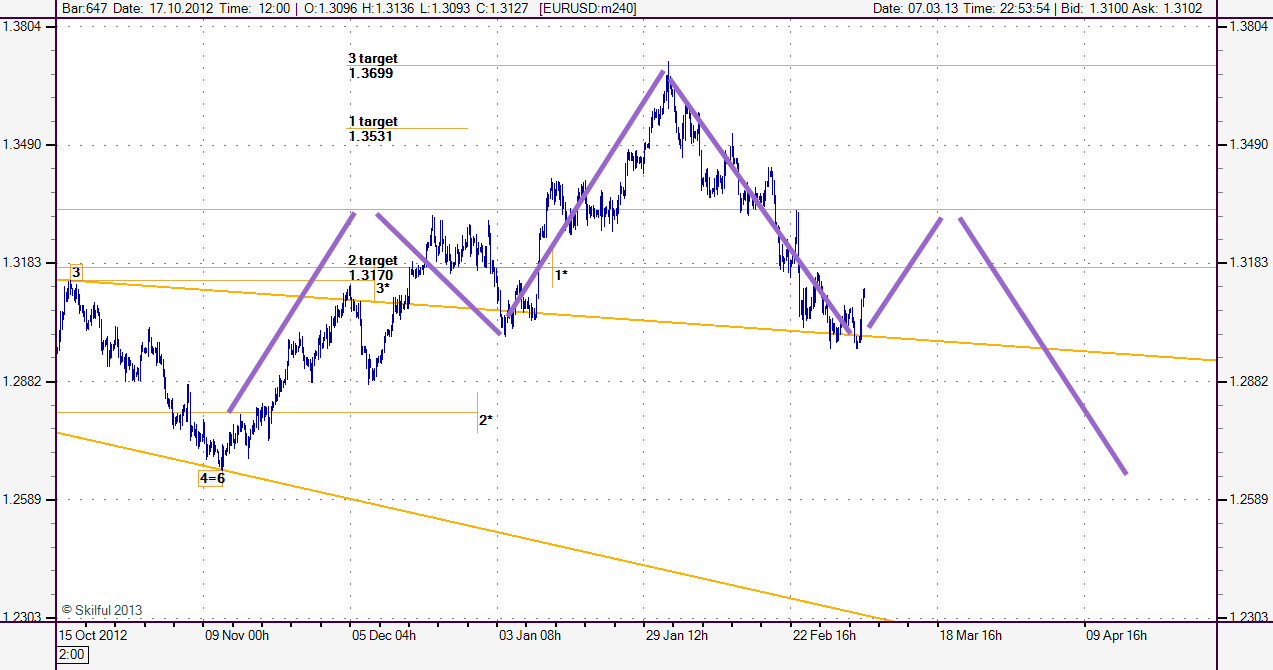Select the '4=6' wave marker box
Image resolution: width=1273 pixels, height=670 pixels.
[212, 479]
